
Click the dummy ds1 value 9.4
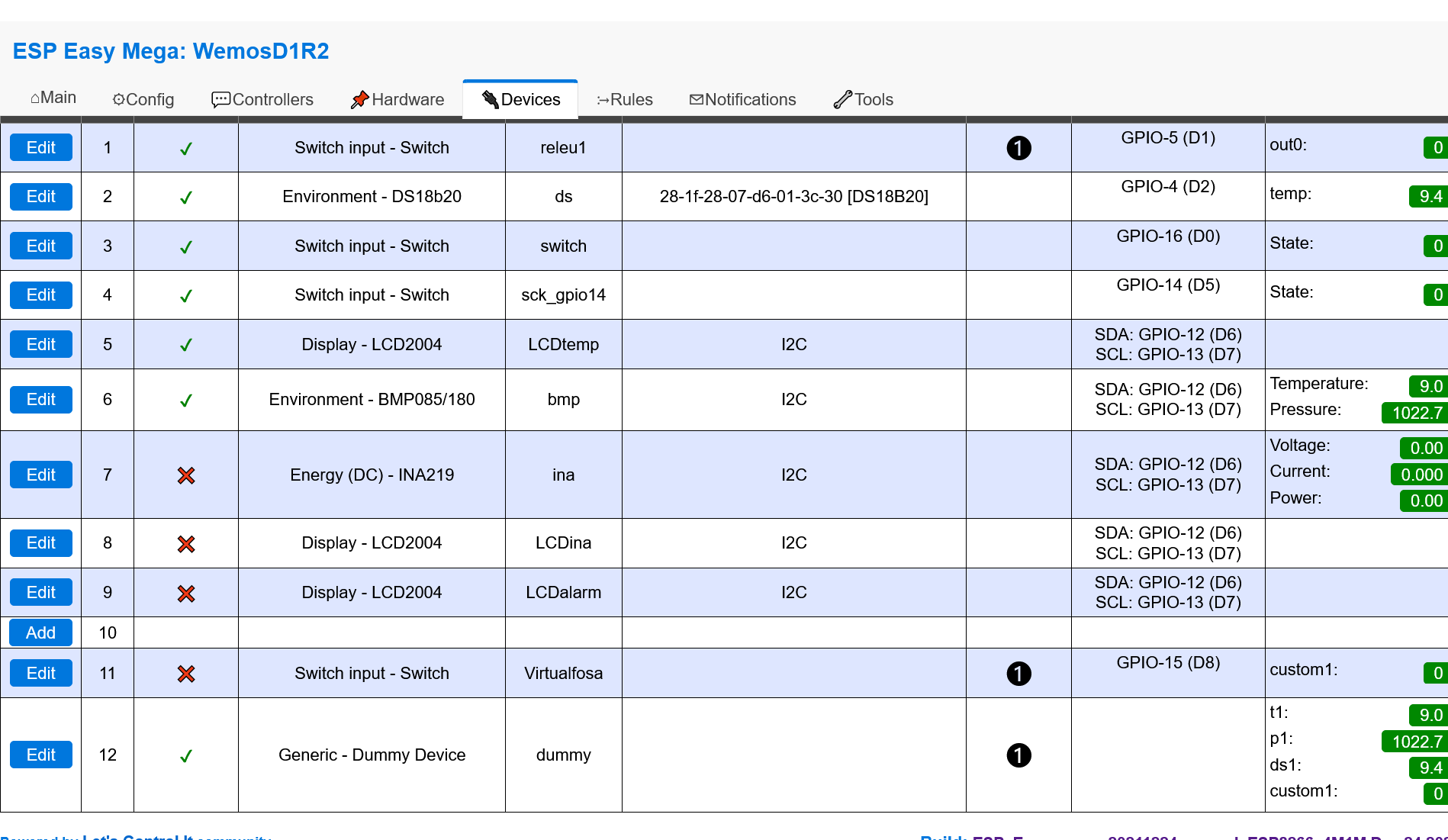[1429, 768]
